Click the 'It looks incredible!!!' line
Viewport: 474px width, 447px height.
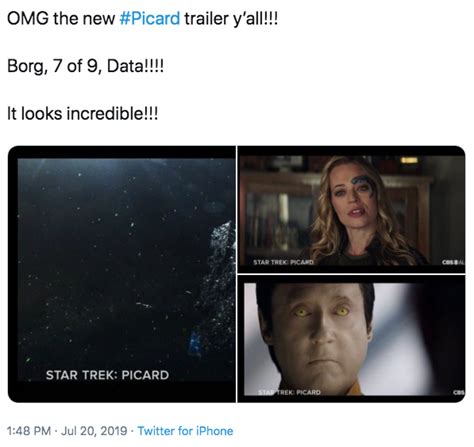point(82,113)
